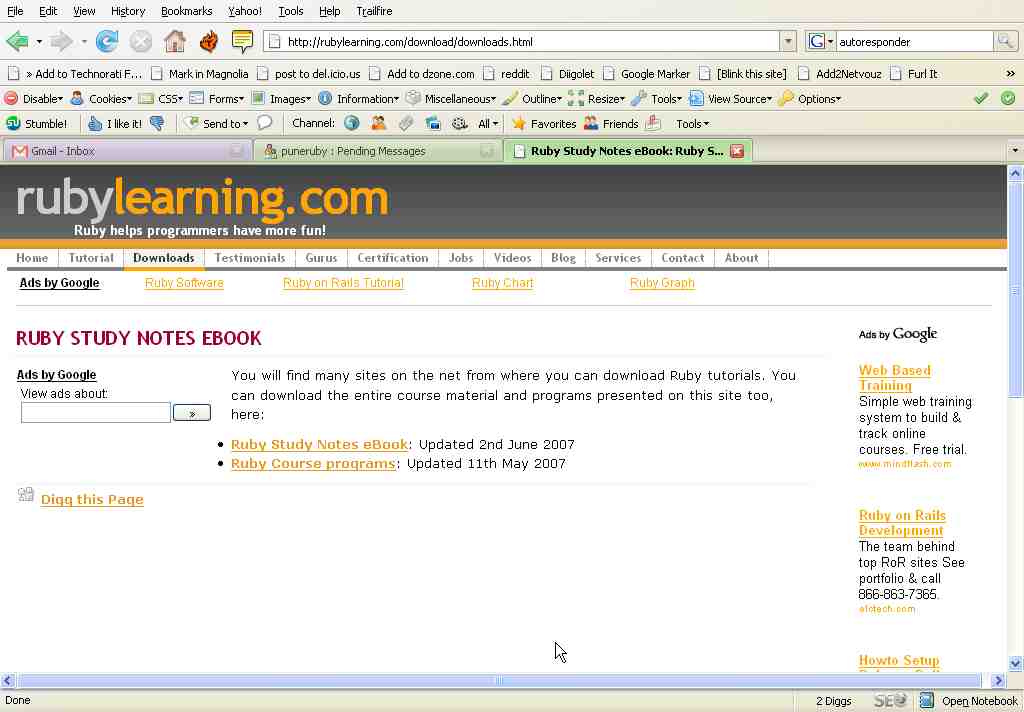Show more bookmarks with the chevron
The width and height of the screenshot is (1024, 712).
point(1010,74)
